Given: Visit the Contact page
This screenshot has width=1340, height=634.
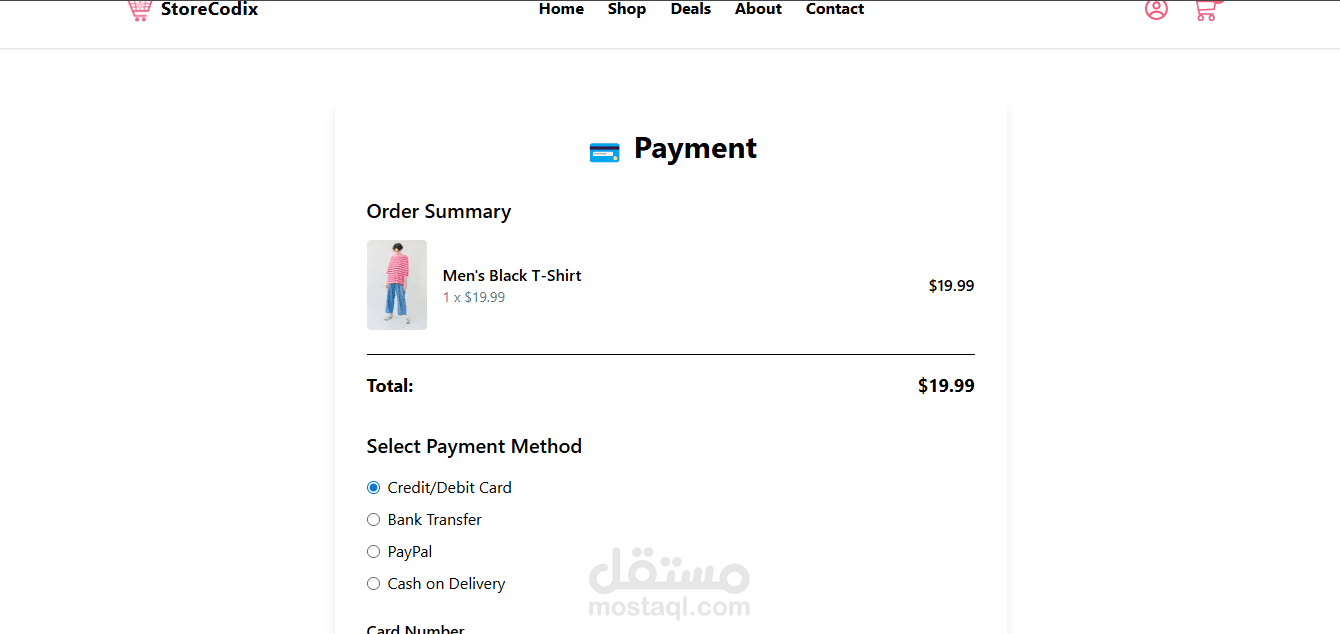Looking at the screenshot, I should pyautogui.click(x=835, y=9).
